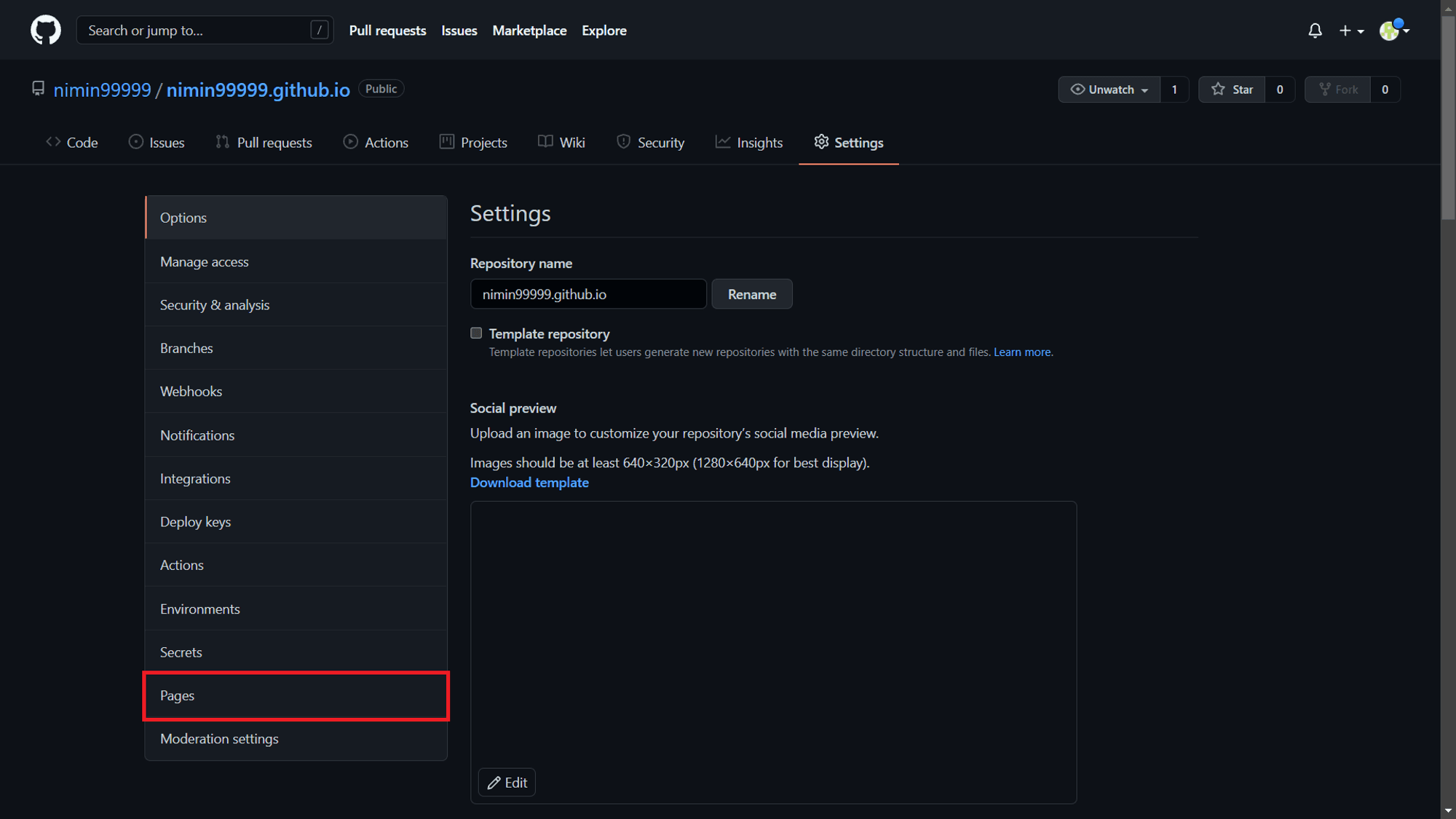The image size is (1456, 819).
Task: Click the repository icon beside nimin99999
Action: (x=38, y=89)
